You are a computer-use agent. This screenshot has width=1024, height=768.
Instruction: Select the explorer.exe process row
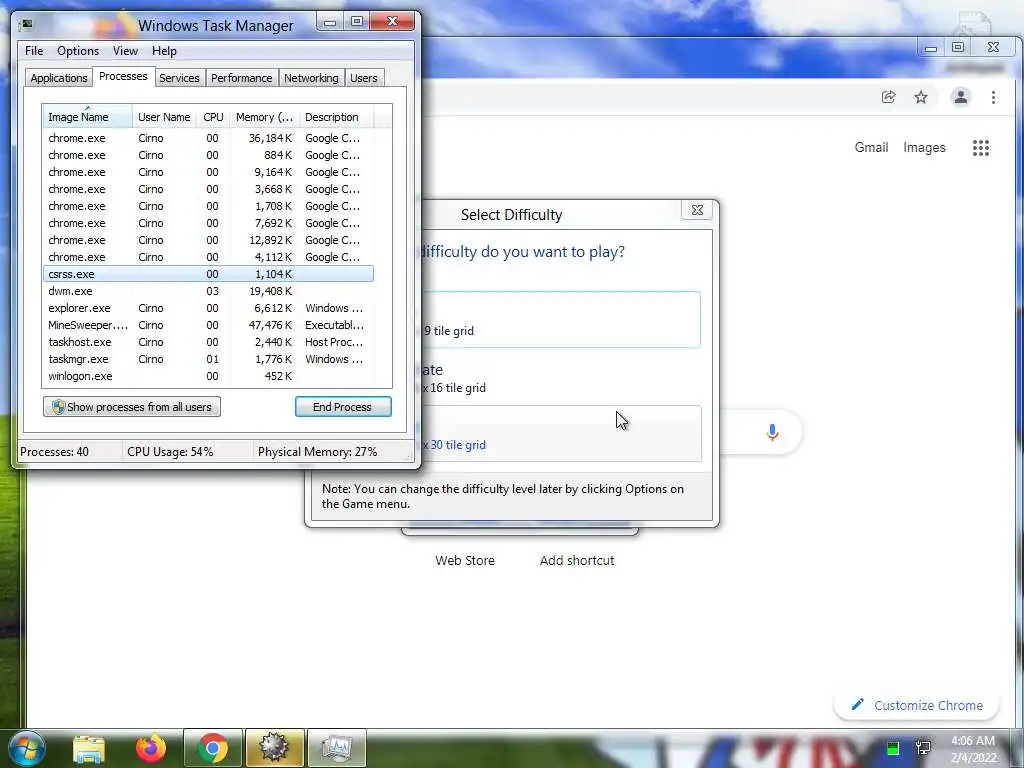[x=208, y=308]
